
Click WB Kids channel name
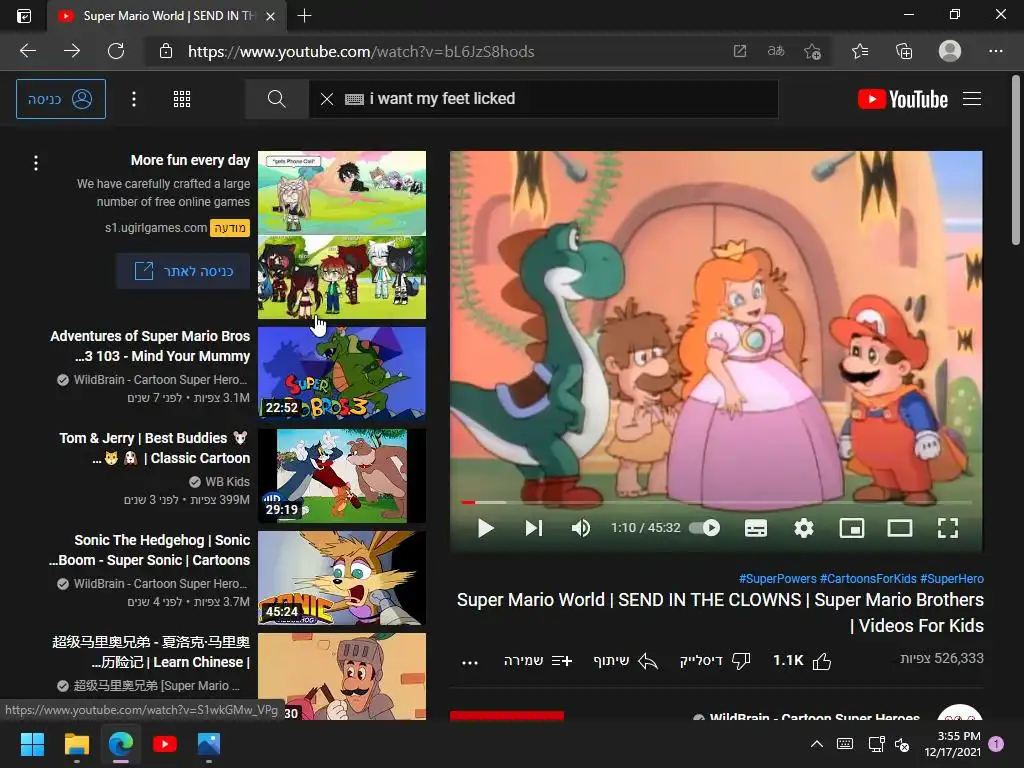click(227, 482)
